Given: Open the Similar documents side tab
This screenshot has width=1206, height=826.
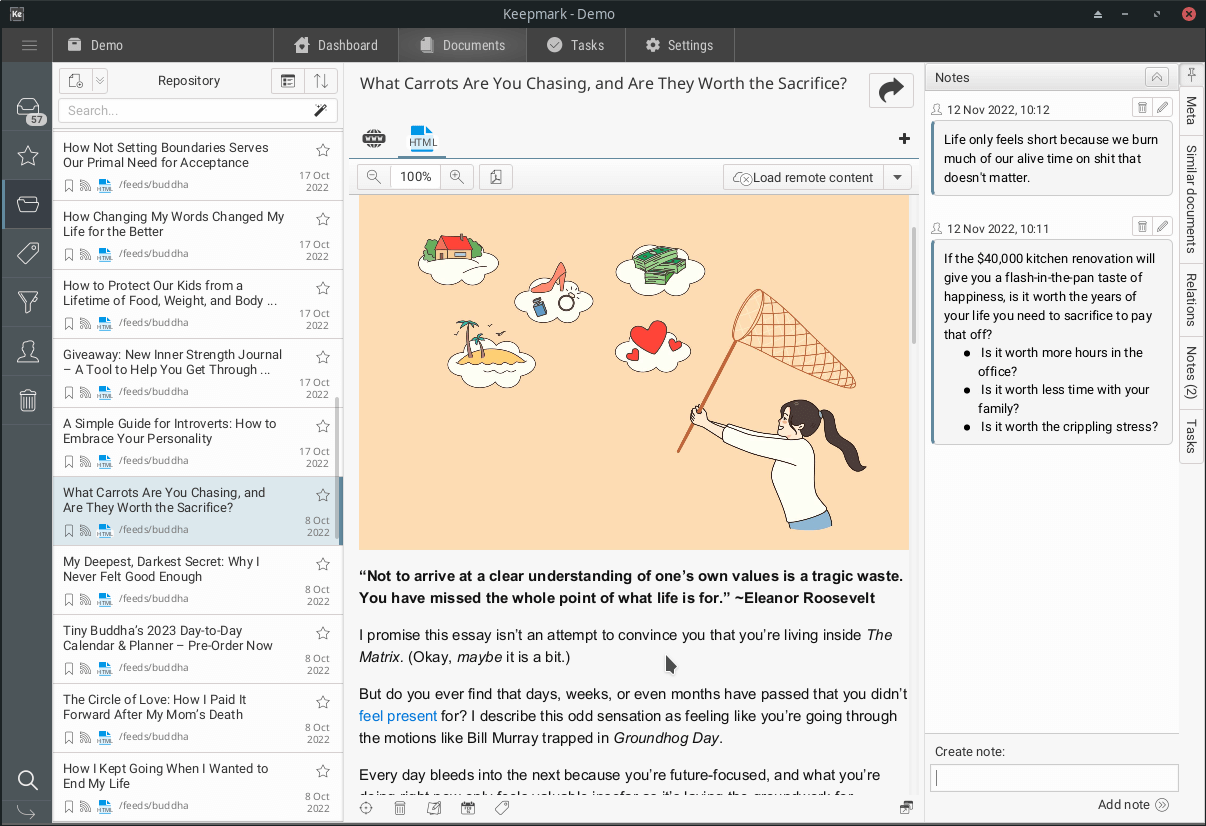Looking at the screenshot, I should coord(1192,199).
